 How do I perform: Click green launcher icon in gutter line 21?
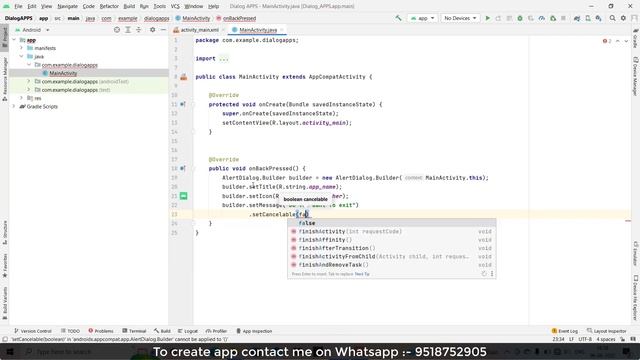(x=184, y=196)
